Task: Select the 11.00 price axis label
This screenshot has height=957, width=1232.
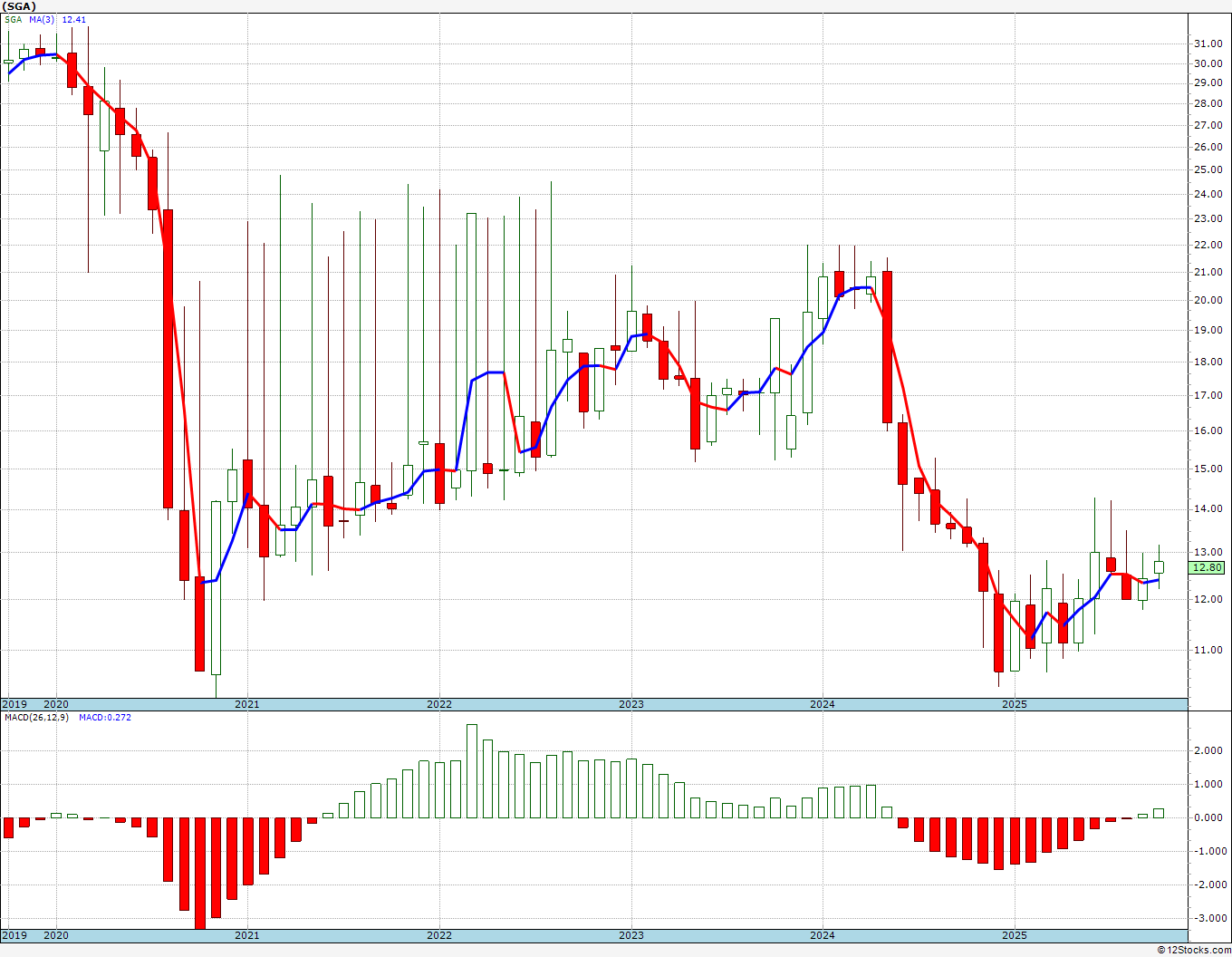Action: [1208, 650]
